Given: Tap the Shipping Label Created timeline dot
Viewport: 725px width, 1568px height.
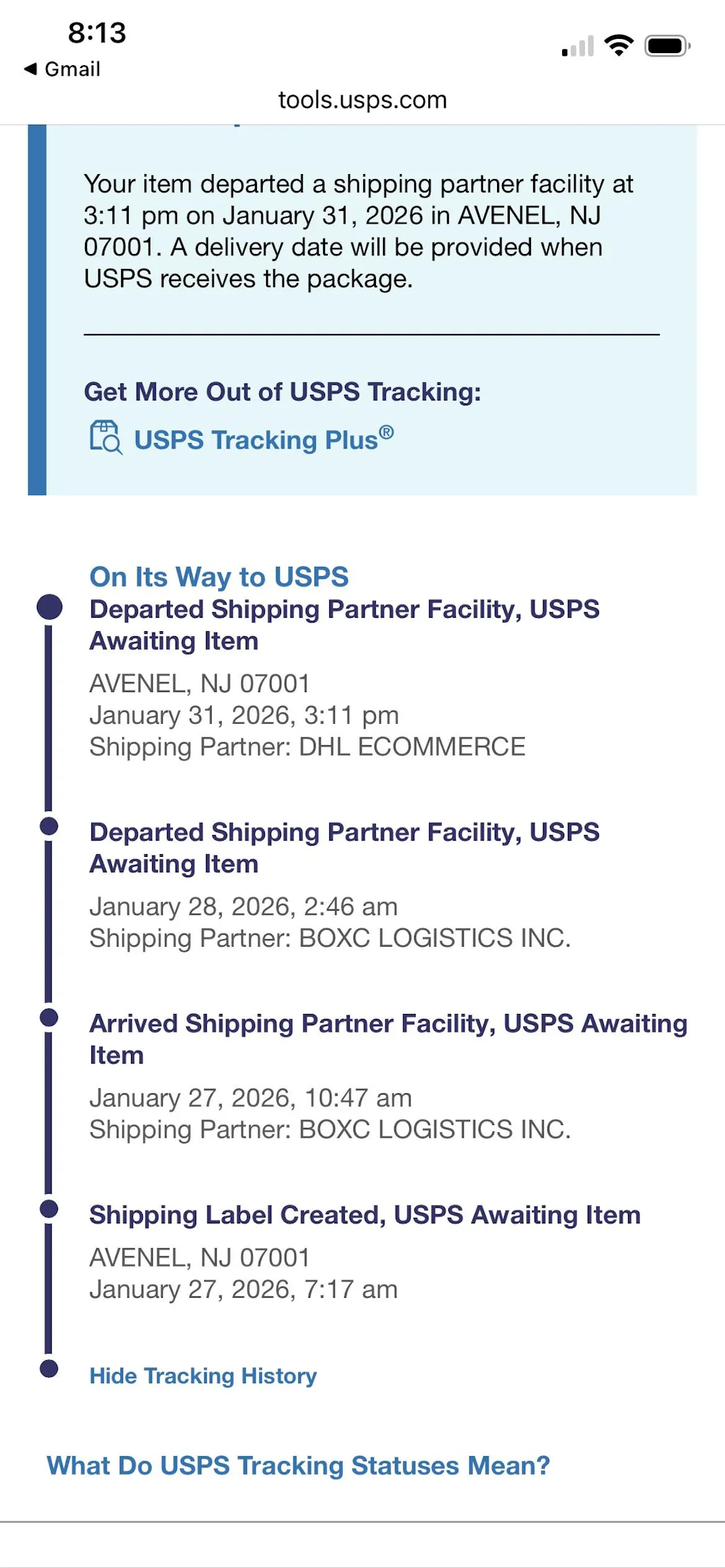Looking at the screenshot, I should coord(49,1209).
